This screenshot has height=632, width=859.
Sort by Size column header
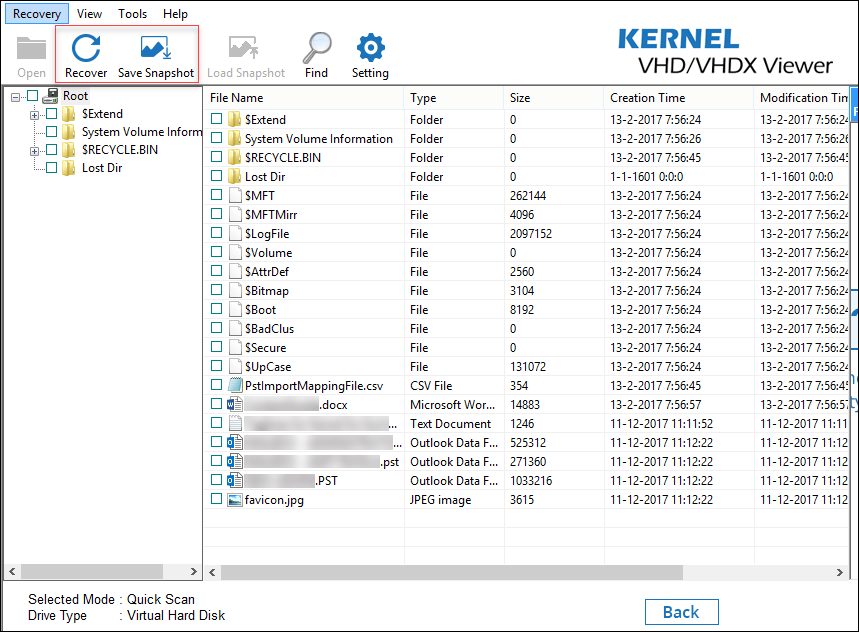pyautogui.click(x=554, y=98)
